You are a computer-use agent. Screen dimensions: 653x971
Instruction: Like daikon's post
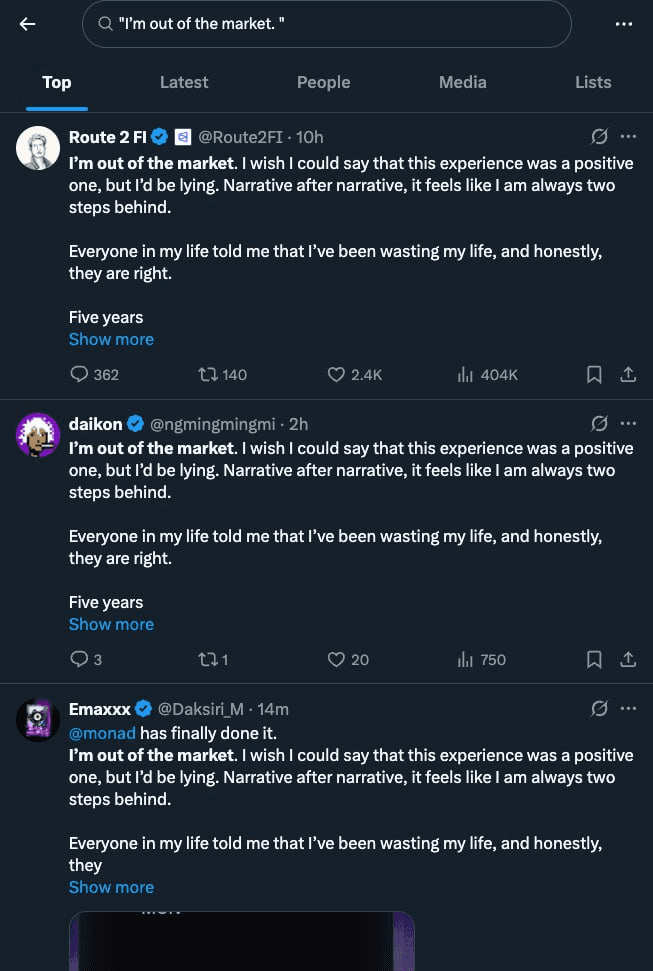tap(337, 659)
